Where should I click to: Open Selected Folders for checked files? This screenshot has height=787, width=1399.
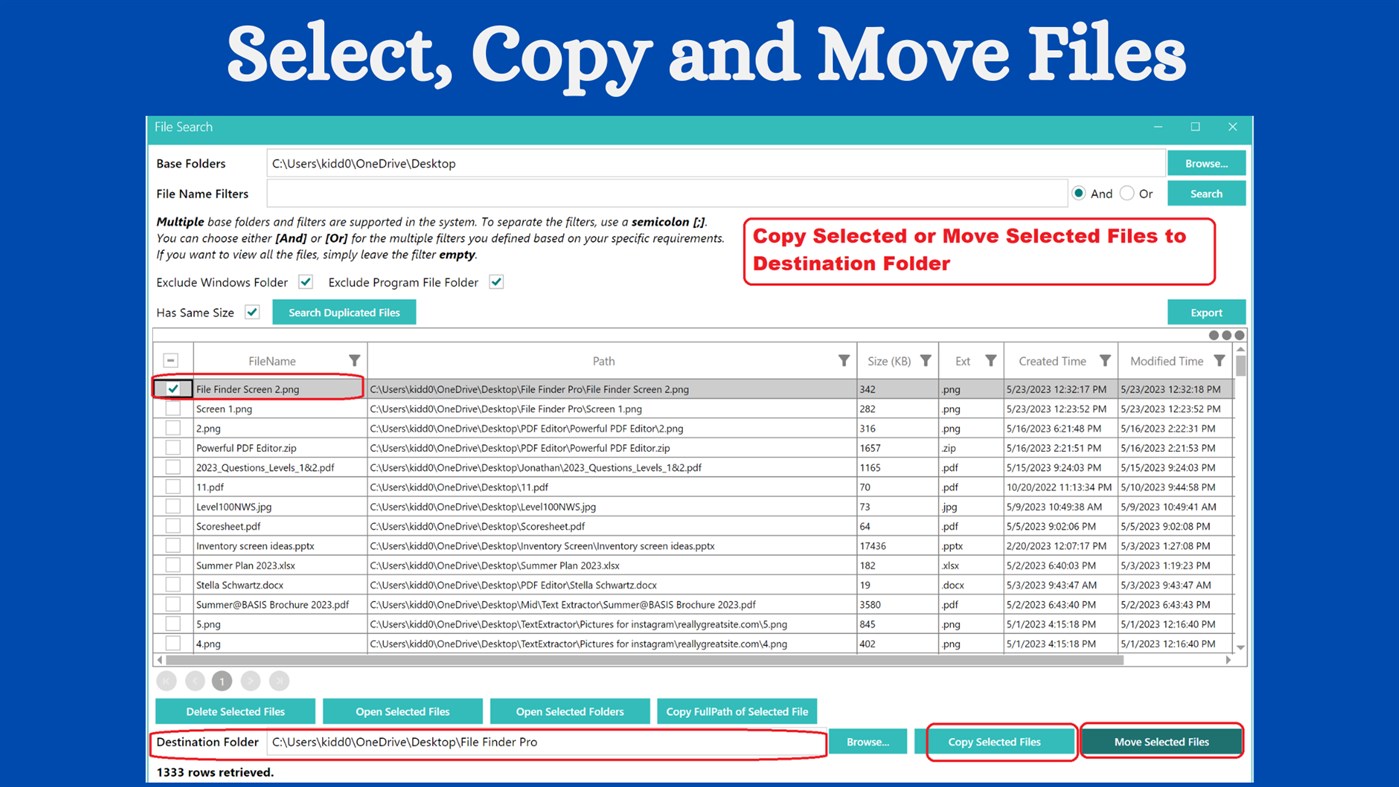[570, 711]
